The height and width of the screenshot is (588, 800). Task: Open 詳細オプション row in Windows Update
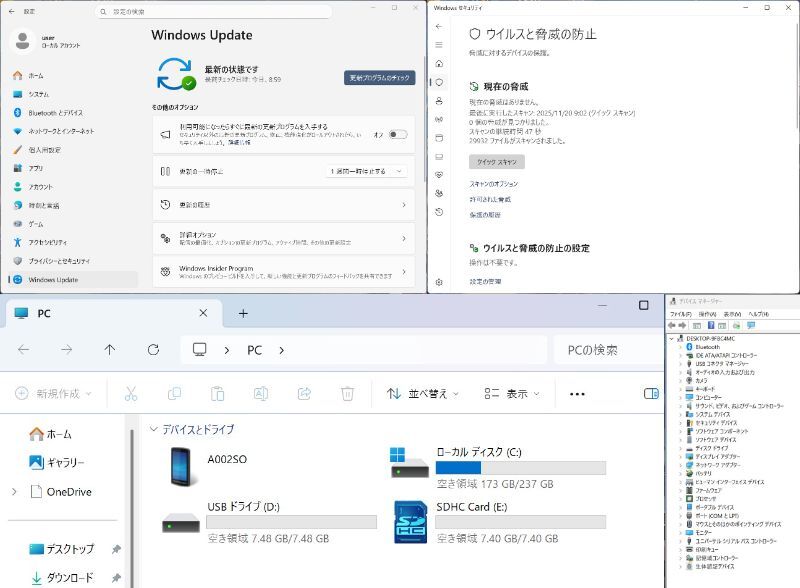pos(284,238)
